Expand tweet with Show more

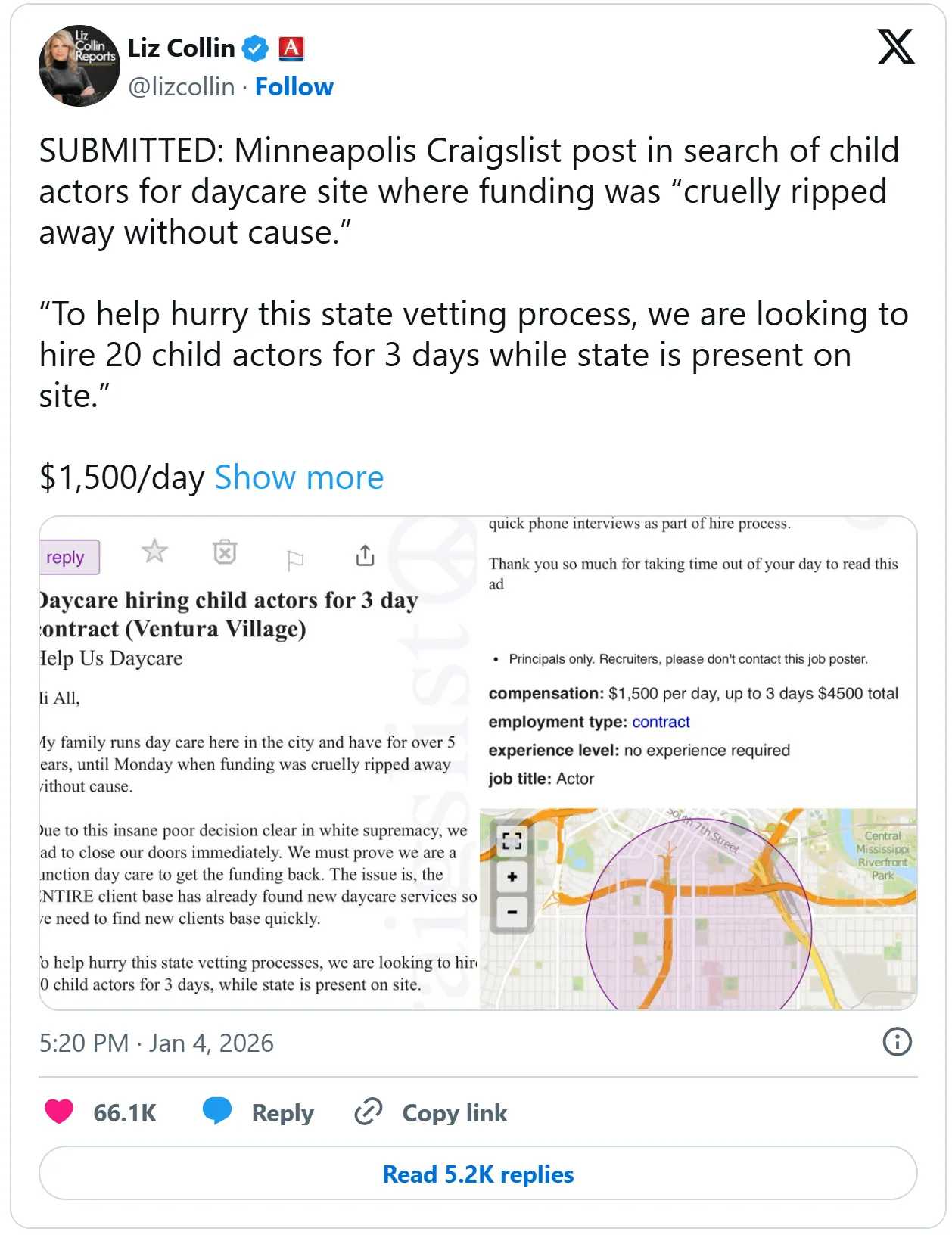click(299, 477)
